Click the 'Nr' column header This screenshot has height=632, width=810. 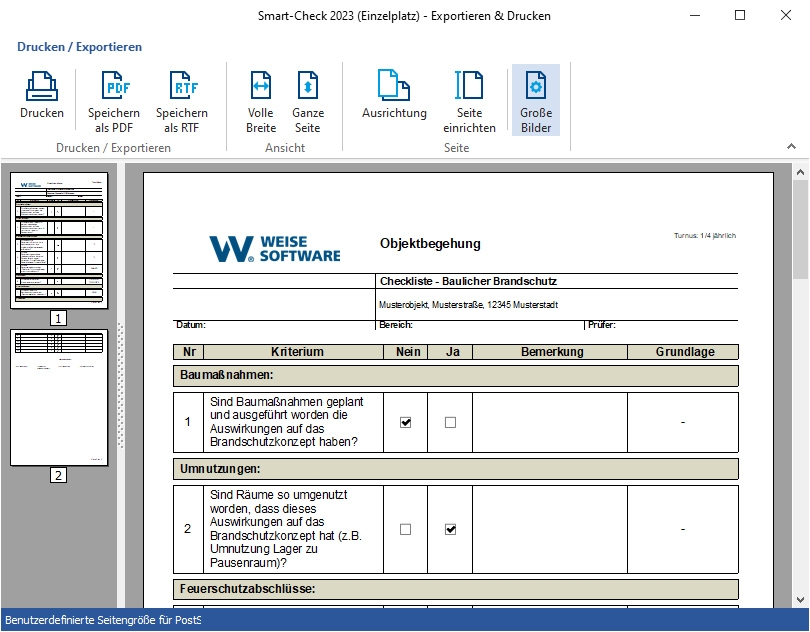point(189,352)
